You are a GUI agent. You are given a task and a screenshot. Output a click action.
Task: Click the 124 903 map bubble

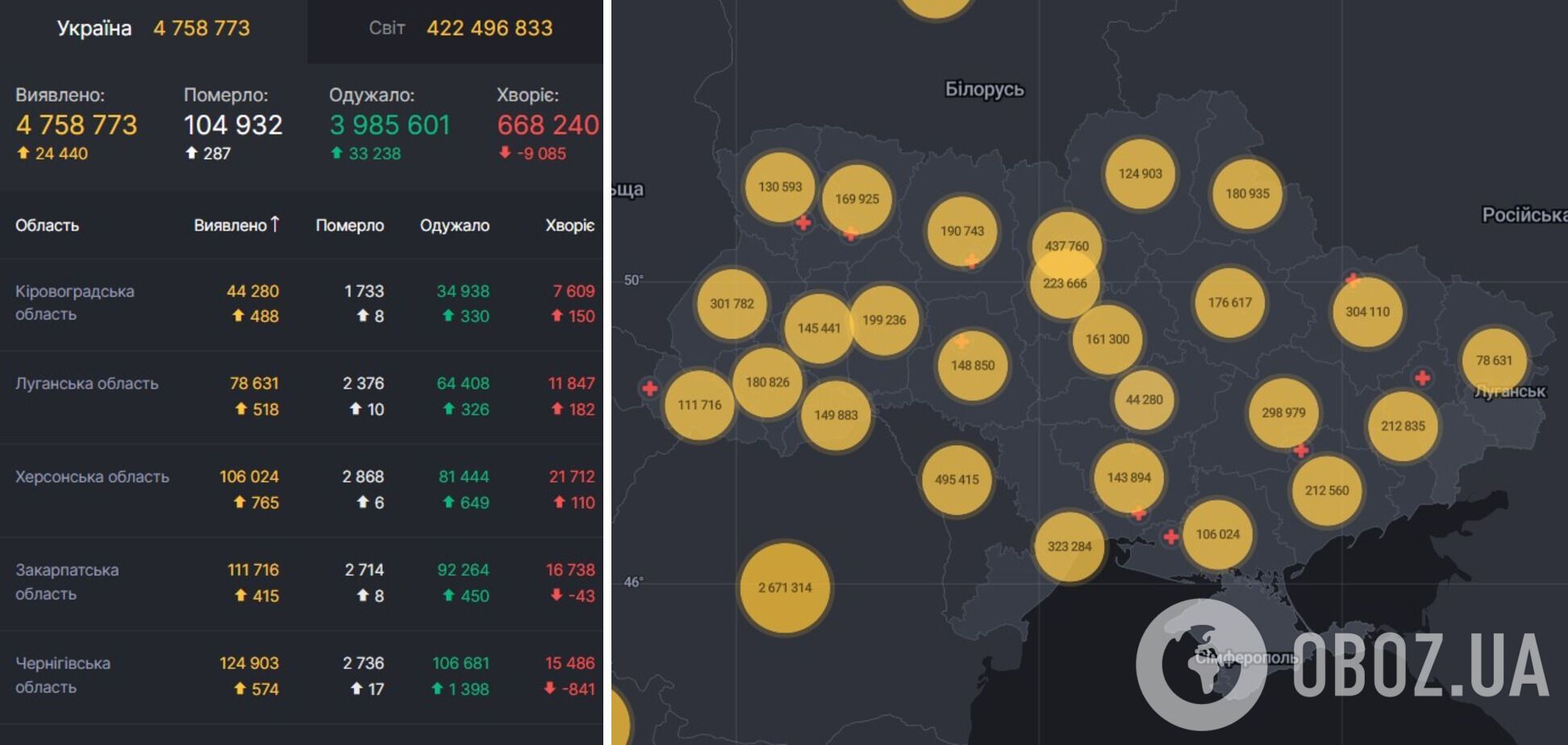coord(1140,174)
